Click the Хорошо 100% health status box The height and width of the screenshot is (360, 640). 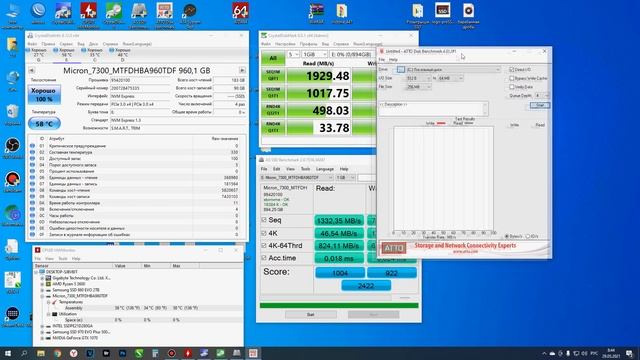[x=44, y=95]
